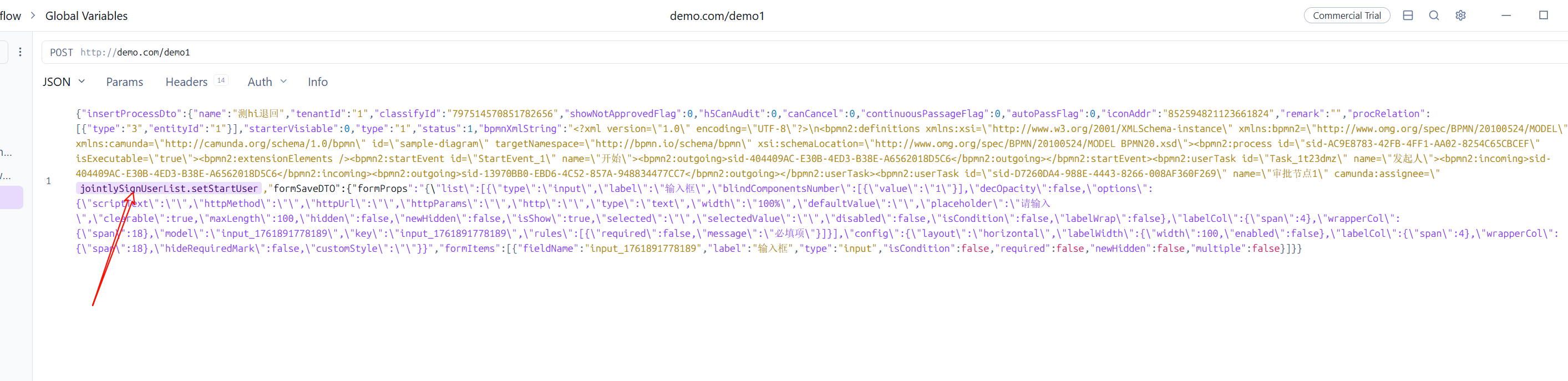1568x381 pixels.
Task: Expand the Auth dropdown
Action: tap(283, 82)
